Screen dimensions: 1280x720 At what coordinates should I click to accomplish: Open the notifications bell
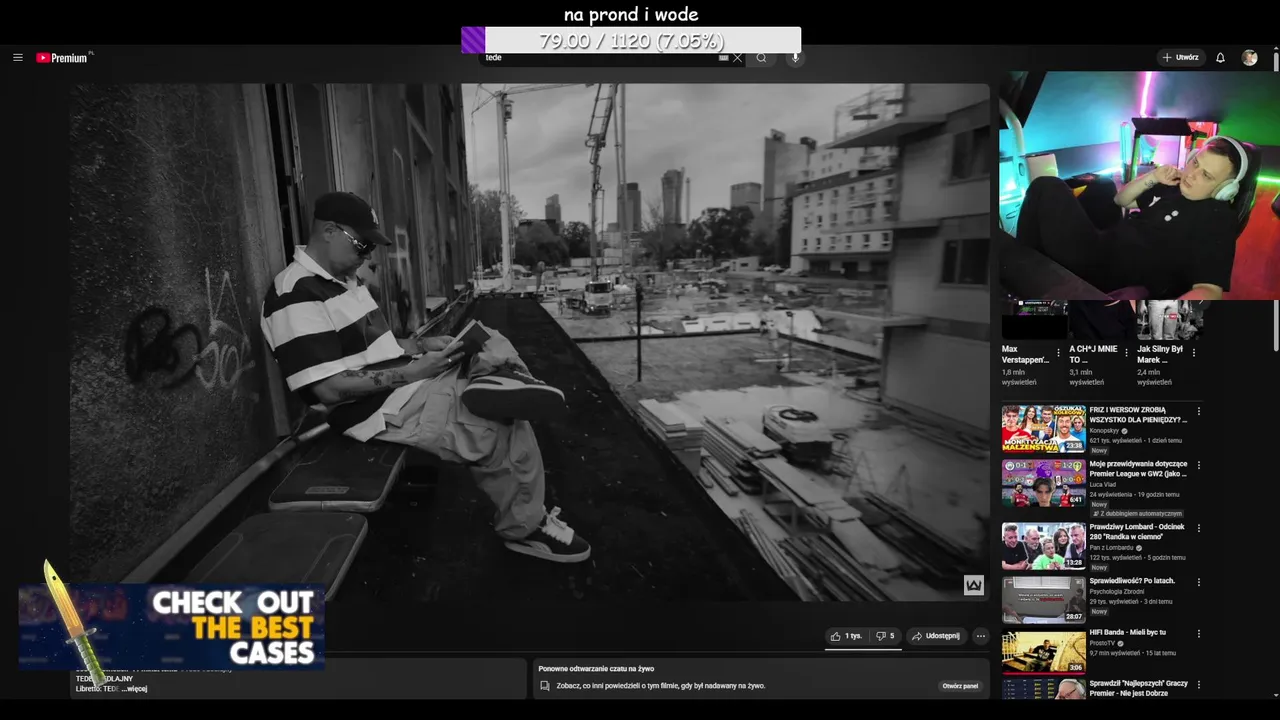[1220, 58]
